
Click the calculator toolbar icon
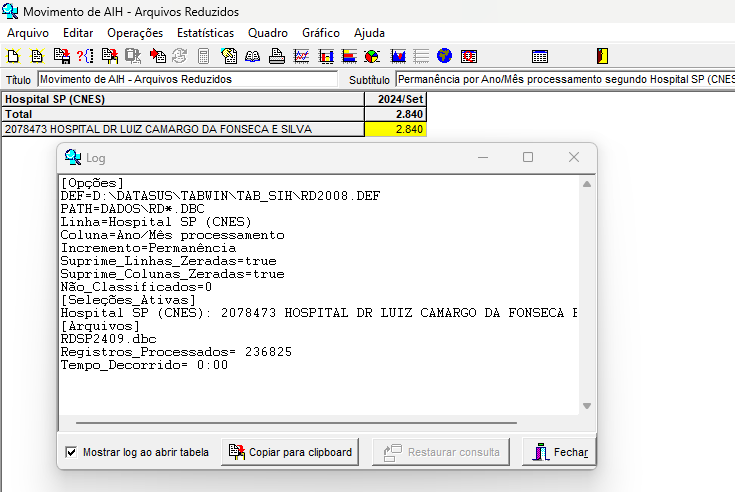pos(203,56)
